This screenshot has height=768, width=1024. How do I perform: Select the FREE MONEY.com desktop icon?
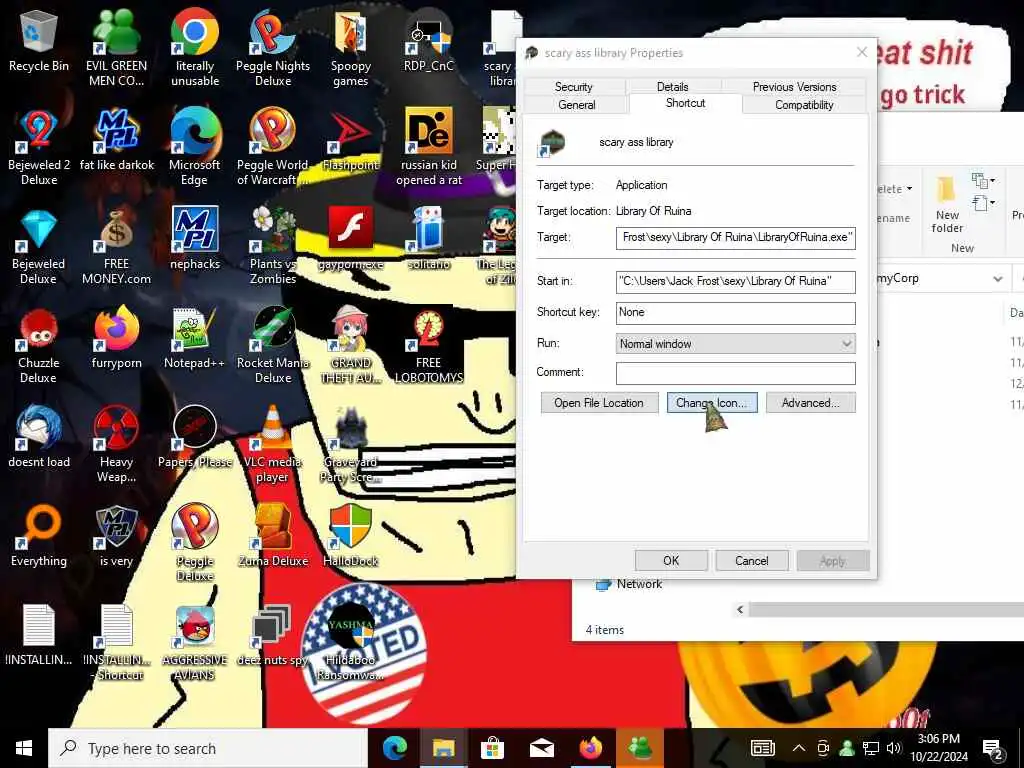click(x=116, y=247)
